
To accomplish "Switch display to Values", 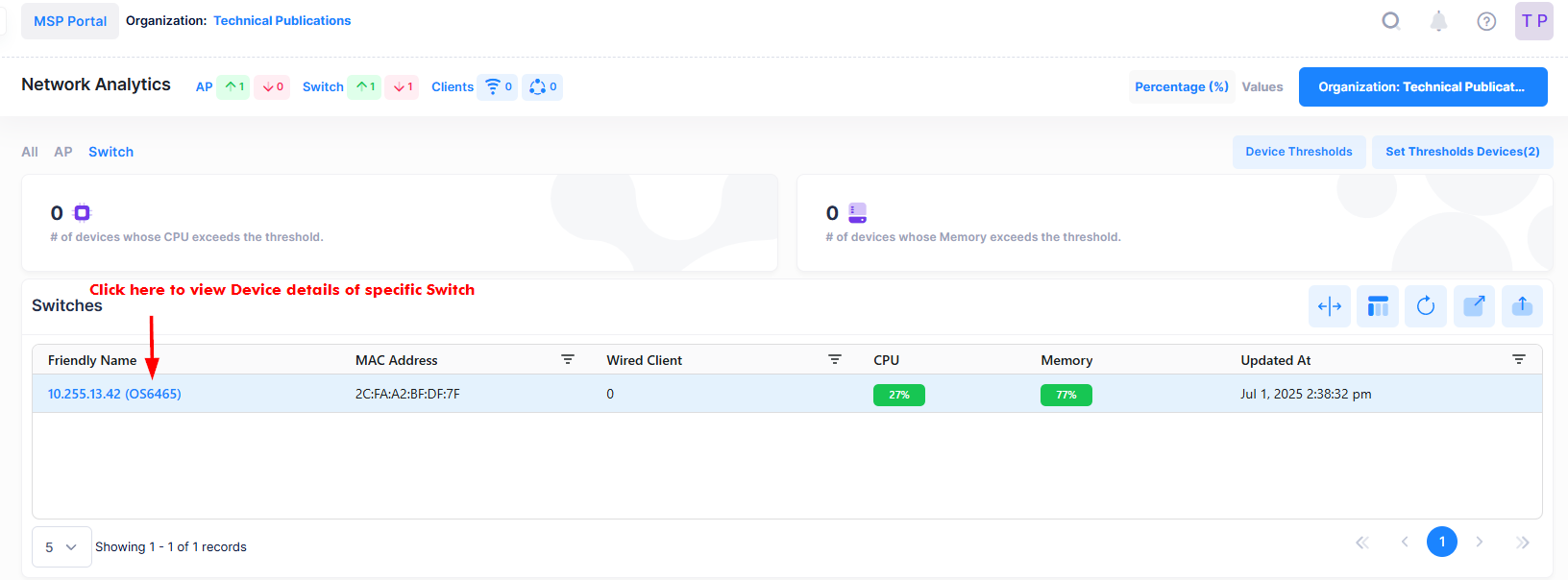I will pyautogui.click(x=1262, y=86).
